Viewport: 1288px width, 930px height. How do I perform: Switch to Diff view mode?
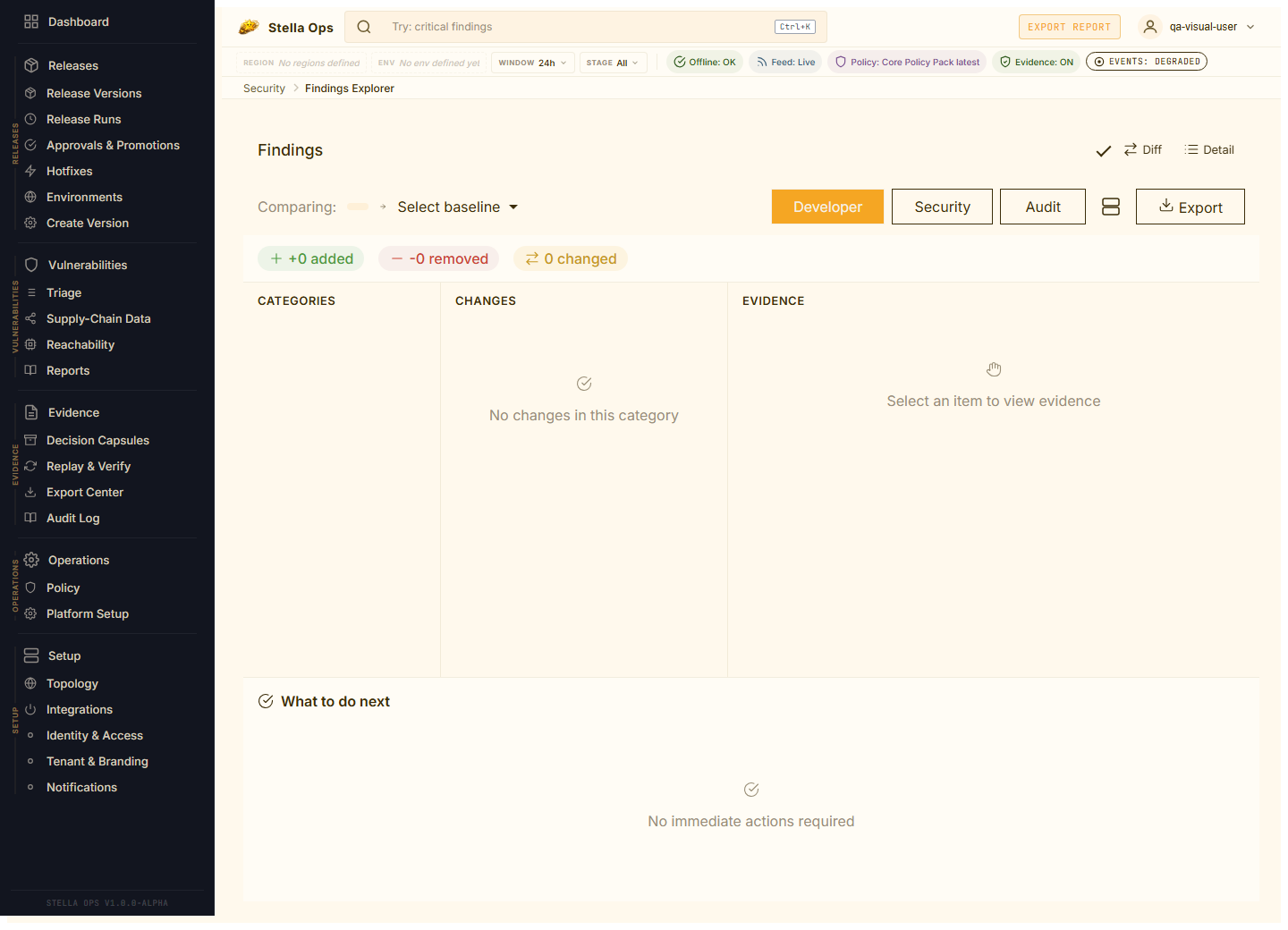point(1143,150)
